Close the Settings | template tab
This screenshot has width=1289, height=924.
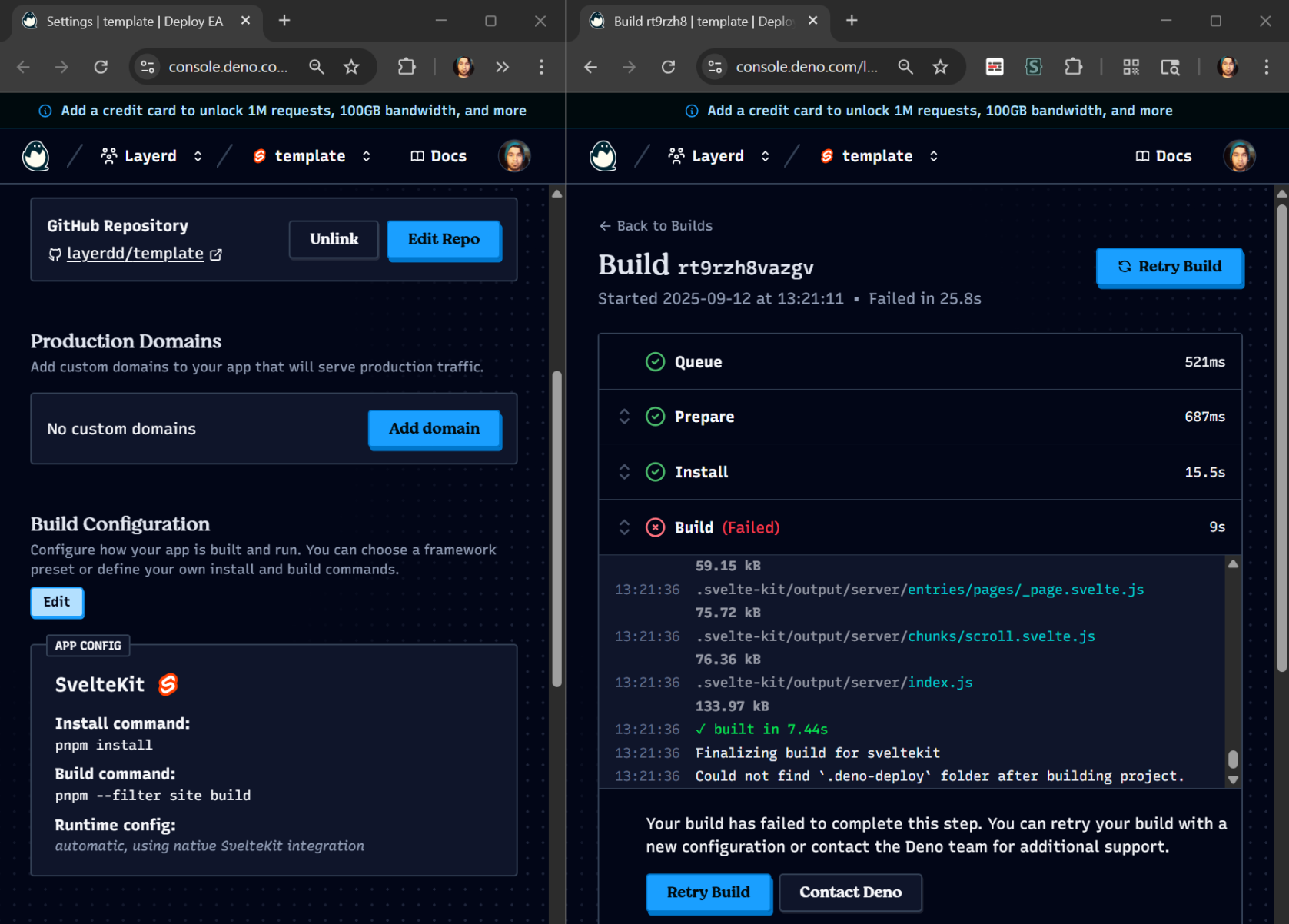[x=245, y=21]
